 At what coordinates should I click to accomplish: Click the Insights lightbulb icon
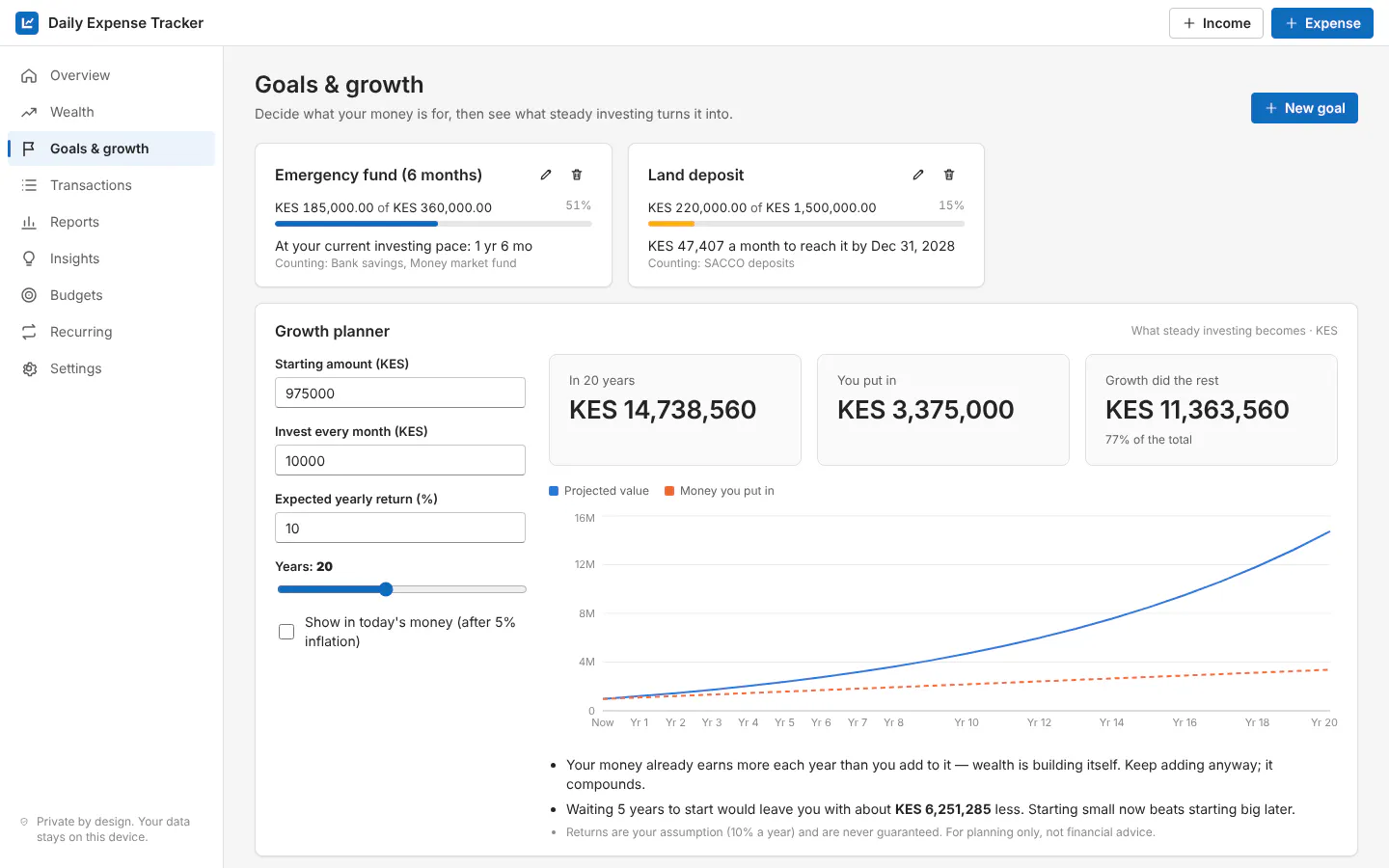29,258
